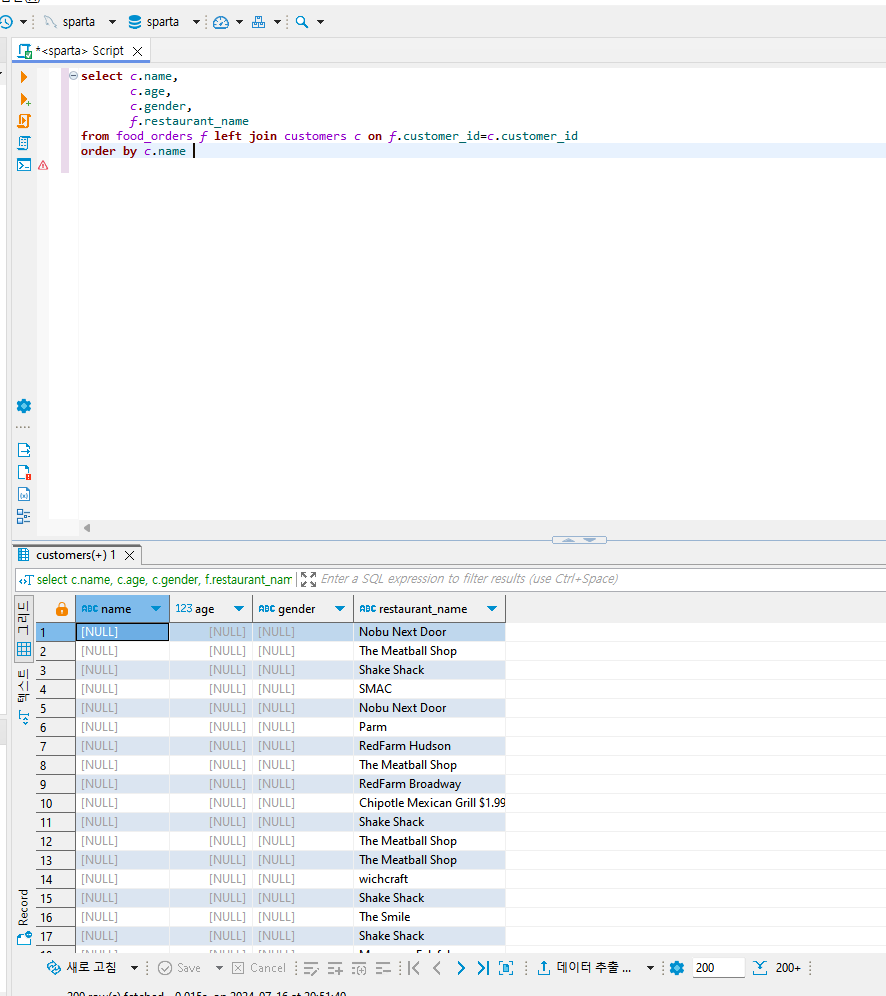
Task: Execute the SQL statement with the play arrow
Action: 24,77
